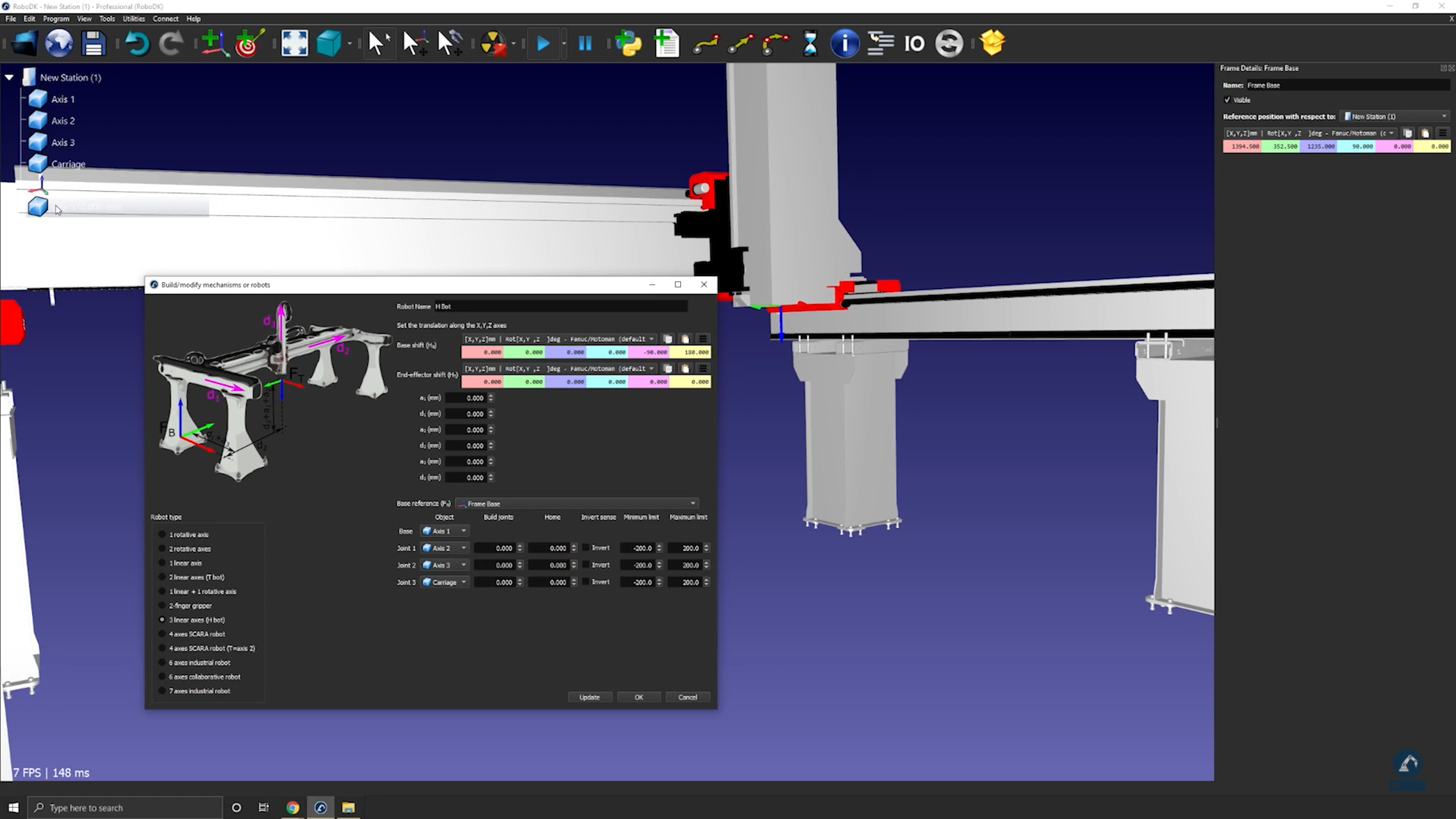
Task: Click the Fit All view icon
Action: tap(294, 43)
